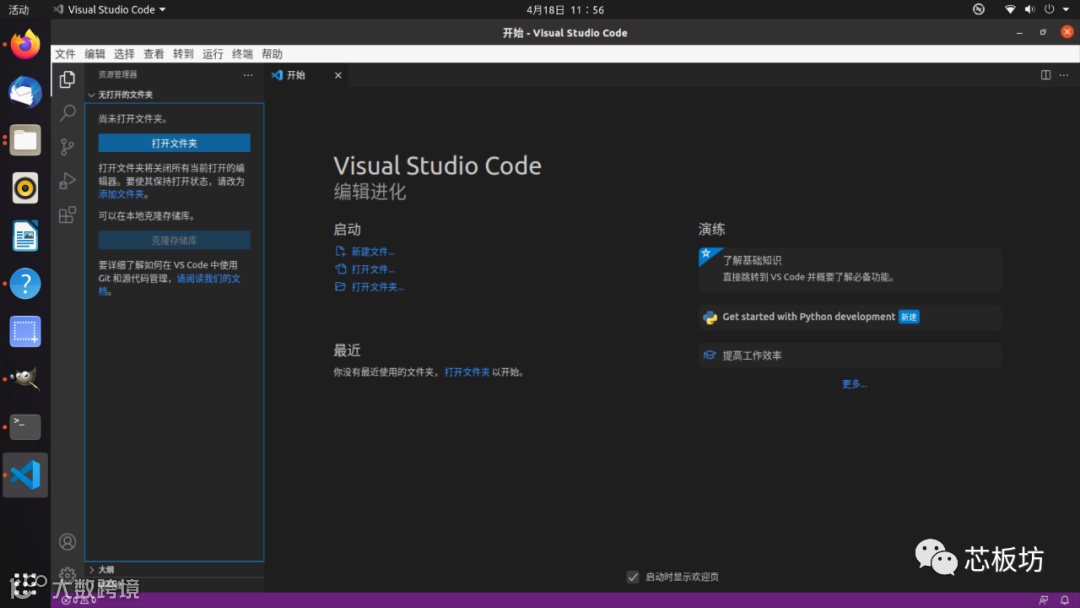Click 打开文件夹 link under 最近
This screenshot has width=1080, height=608.
click(x=467, y=373)
